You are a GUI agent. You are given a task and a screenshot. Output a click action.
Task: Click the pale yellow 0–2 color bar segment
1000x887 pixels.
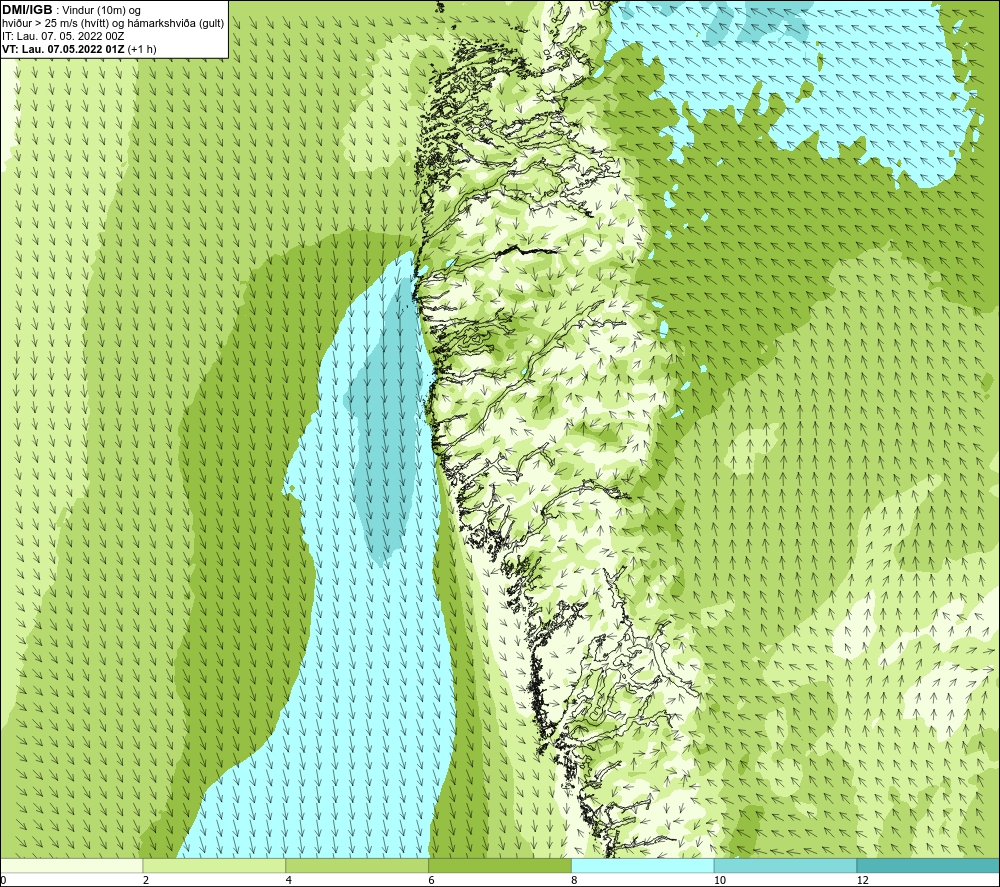pyautogui.click(x=71, y=865)
